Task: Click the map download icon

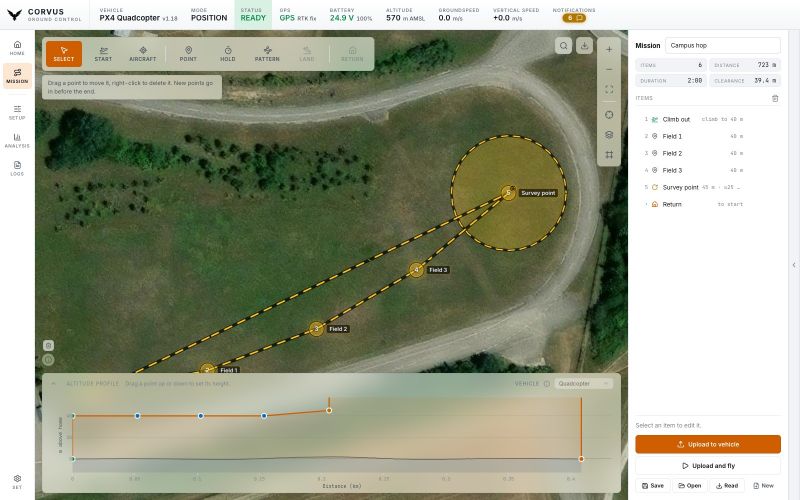Action: 584,45
